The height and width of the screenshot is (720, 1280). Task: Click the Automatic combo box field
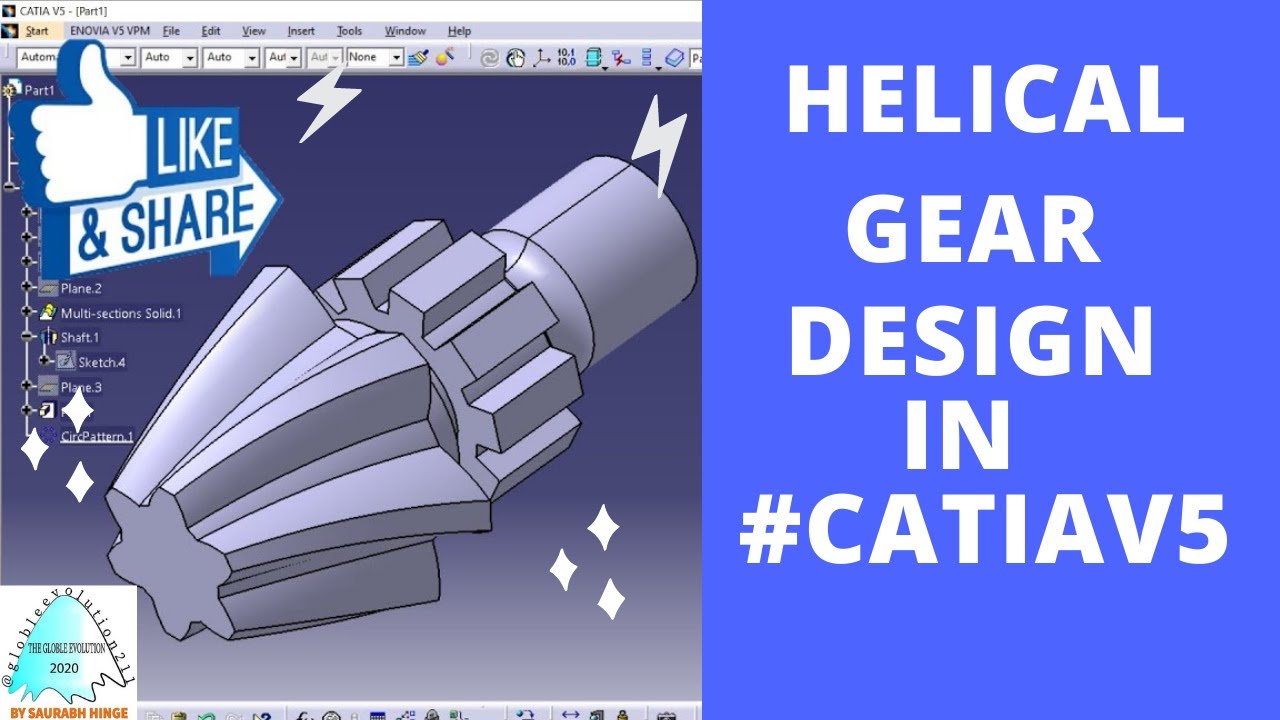click(x=76, y=58)
